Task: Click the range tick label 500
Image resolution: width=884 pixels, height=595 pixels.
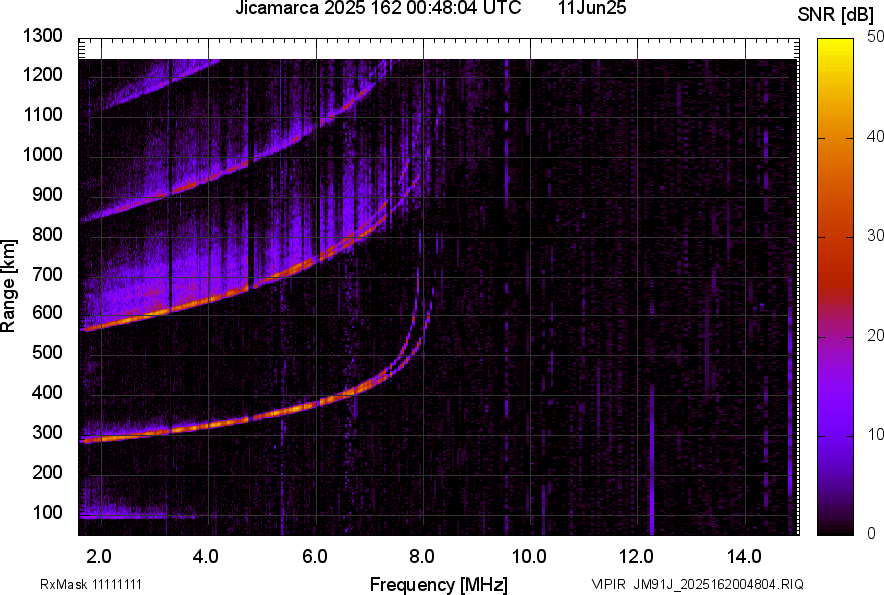Action: click(x=47, y=352)
